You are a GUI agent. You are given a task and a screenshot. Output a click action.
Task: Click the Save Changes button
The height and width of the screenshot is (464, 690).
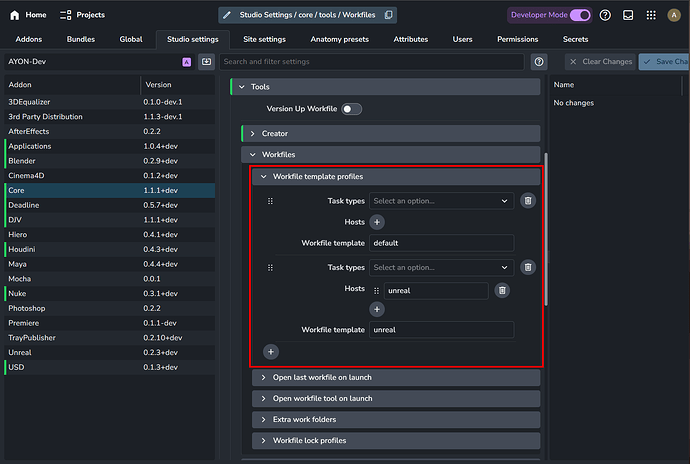(664, 62)
